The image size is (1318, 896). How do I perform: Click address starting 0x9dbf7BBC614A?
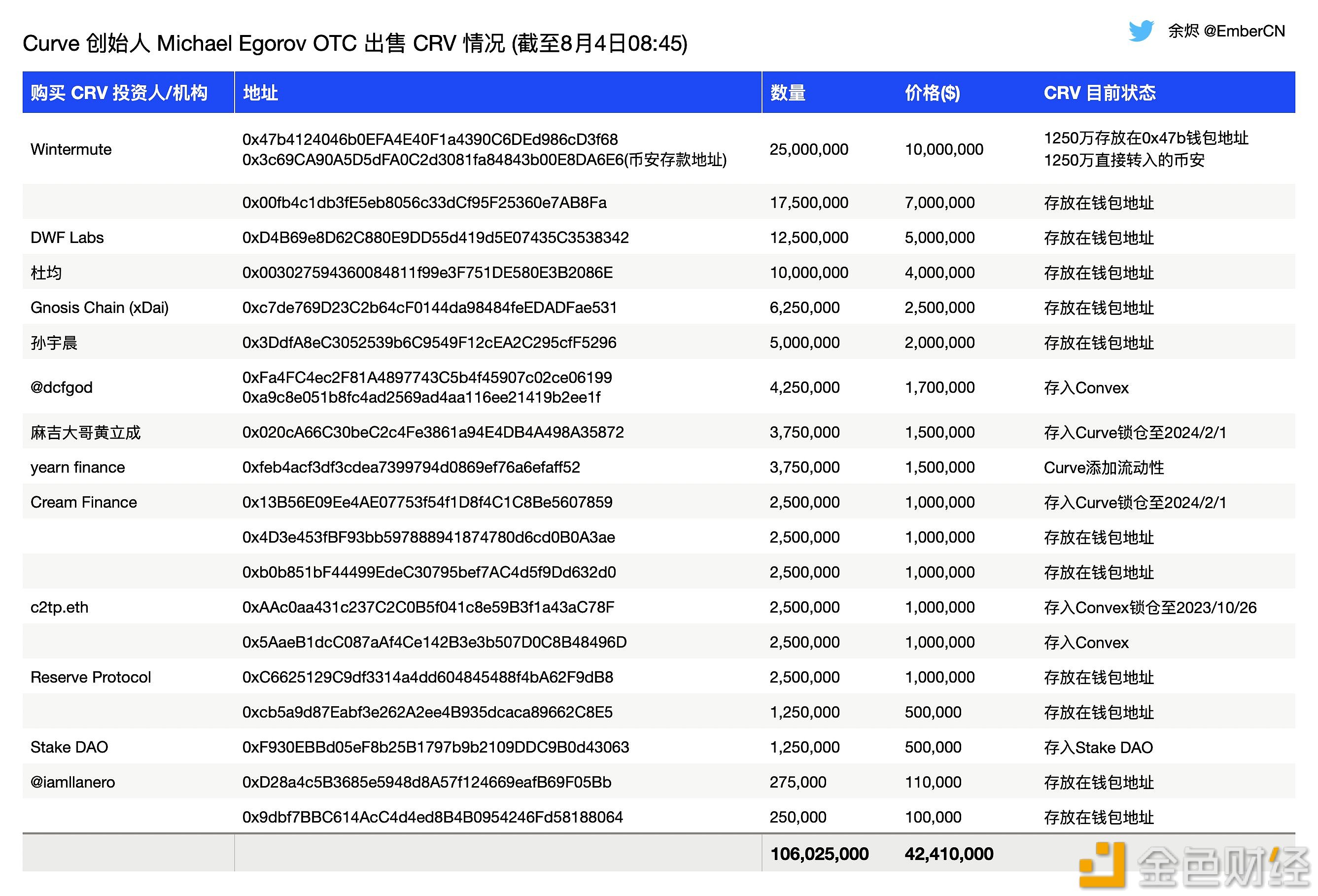click(432, 818)
